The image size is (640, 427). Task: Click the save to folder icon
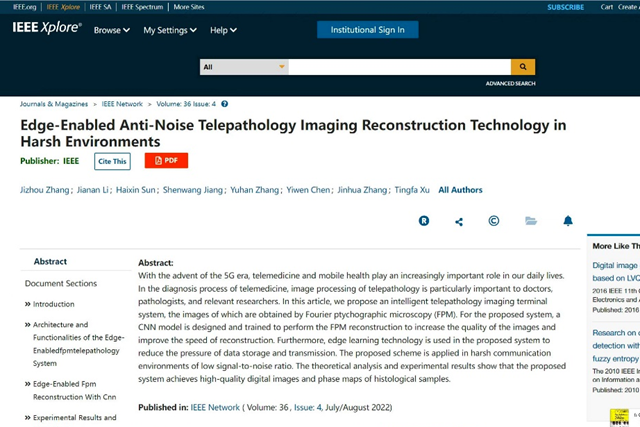coord(531,221)
